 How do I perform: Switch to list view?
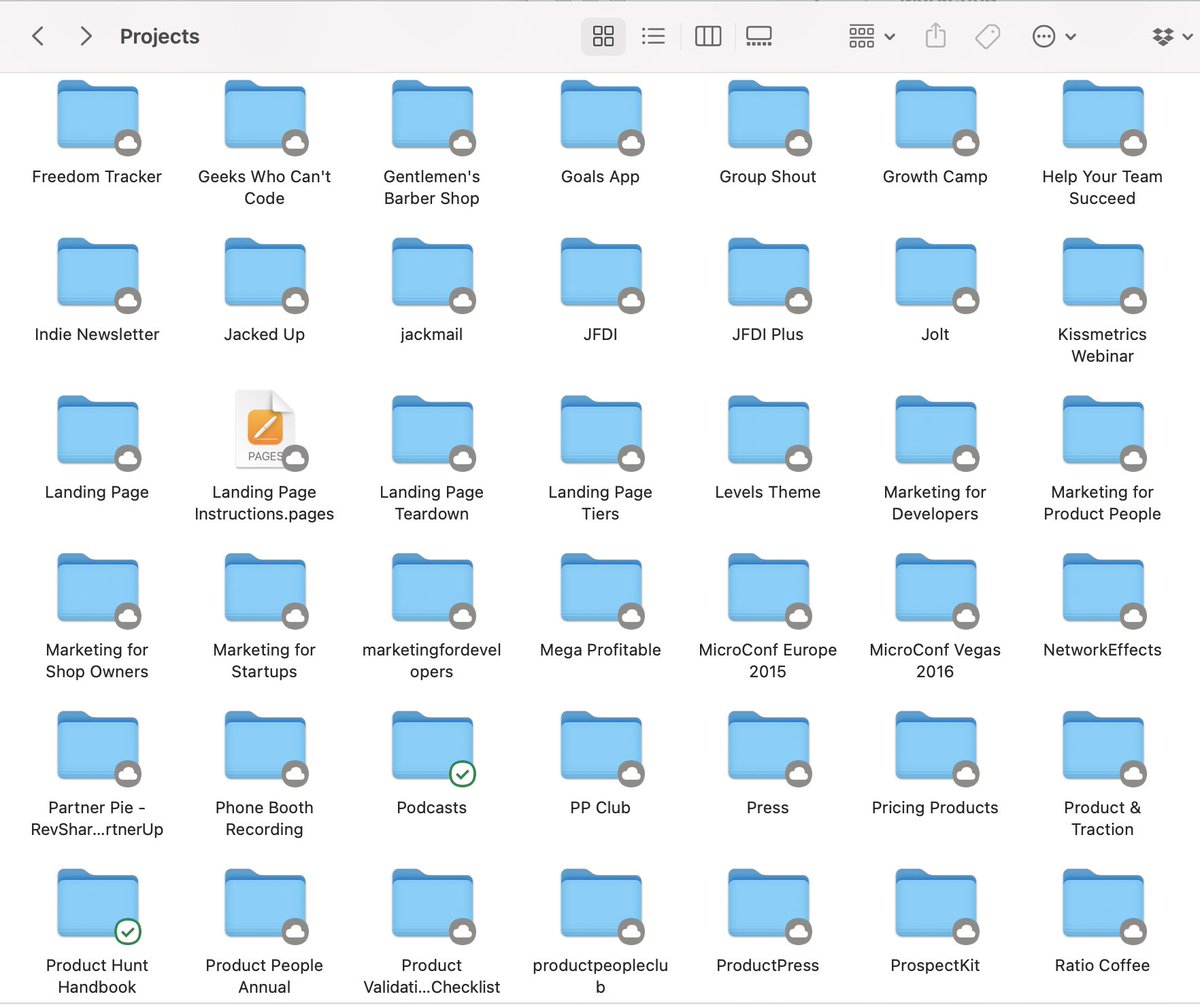tap(653, 37)
